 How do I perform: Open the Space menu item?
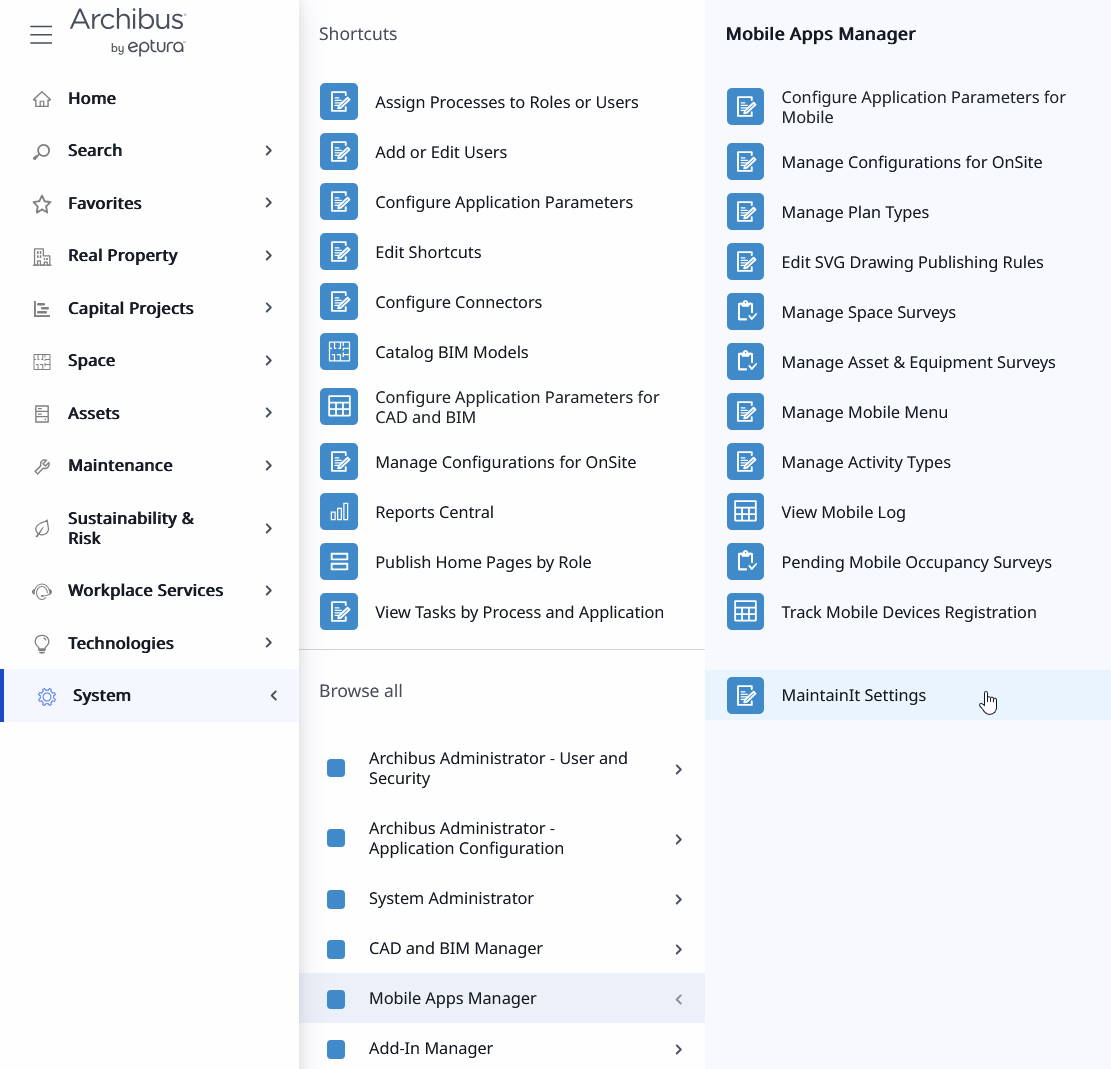(x=92, y=361)
